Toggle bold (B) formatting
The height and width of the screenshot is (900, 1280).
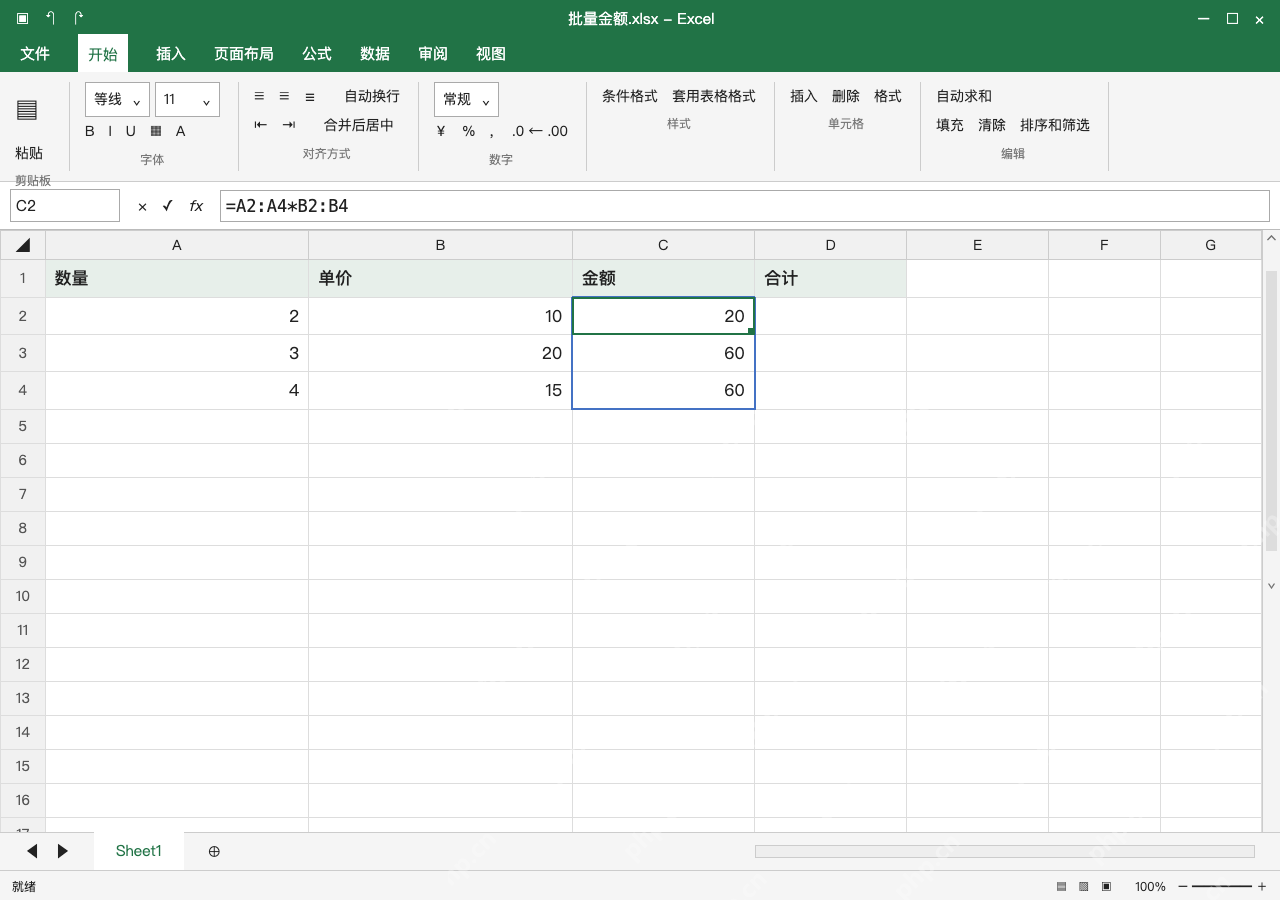click(90, 131)
